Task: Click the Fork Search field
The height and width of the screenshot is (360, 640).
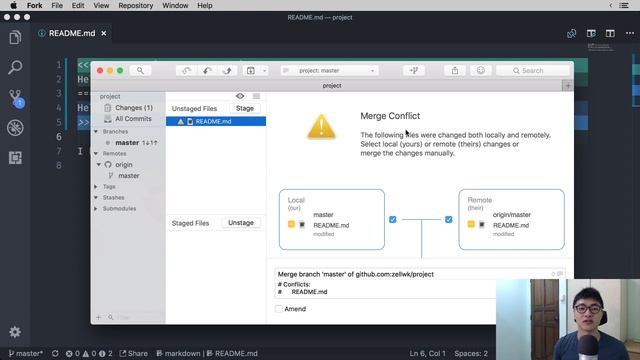Action: click(533, 71)
